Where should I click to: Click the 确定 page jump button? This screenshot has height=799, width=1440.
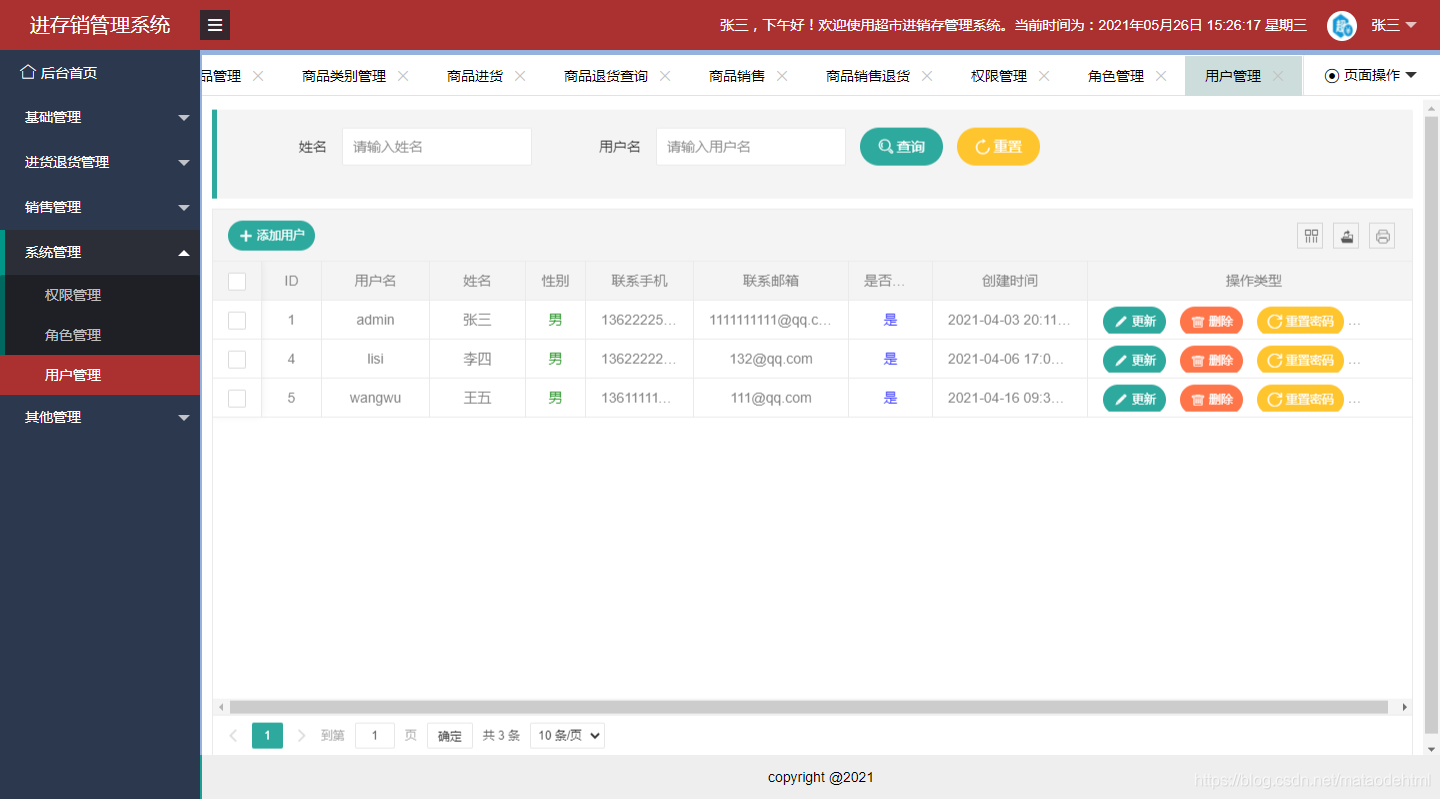point(450,736)
